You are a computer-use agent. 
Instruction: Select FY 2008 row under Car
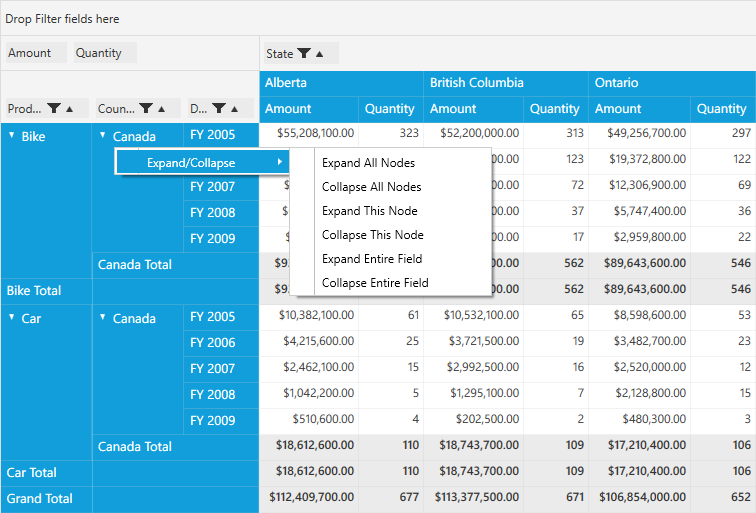click(221, 395)
